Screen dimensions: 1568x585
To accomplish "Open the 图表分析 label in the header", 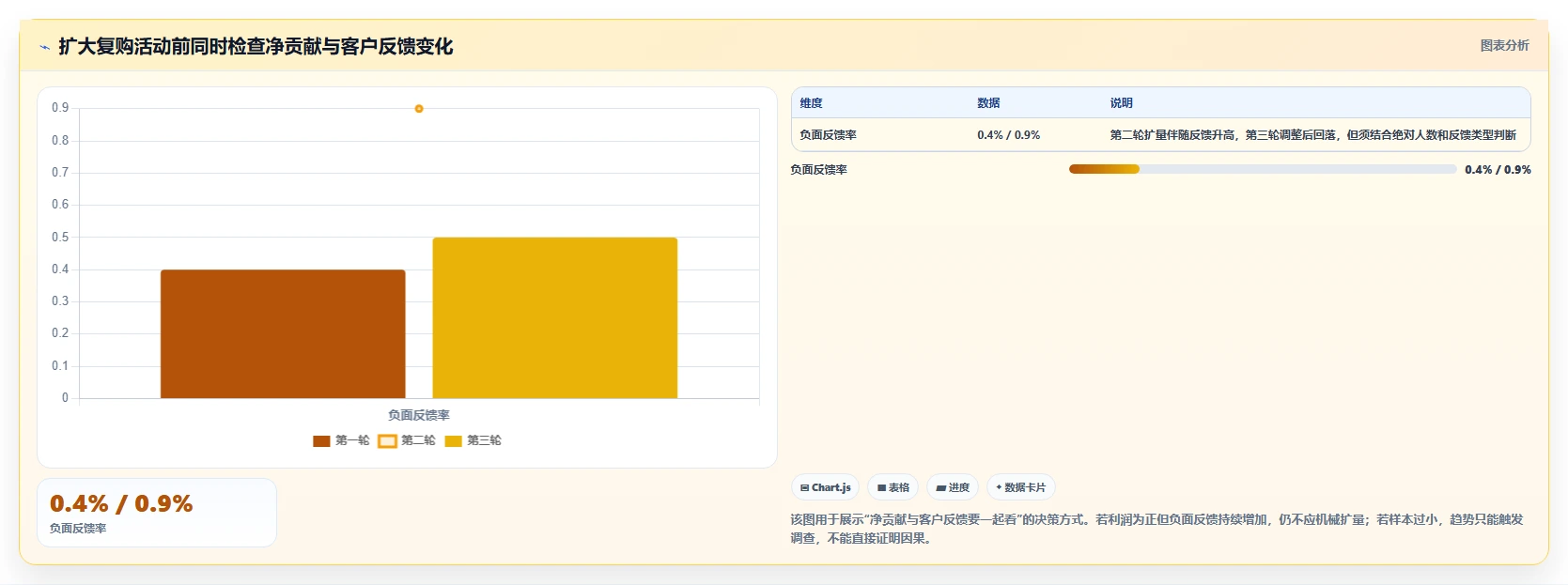I will tap(1504, 45).
